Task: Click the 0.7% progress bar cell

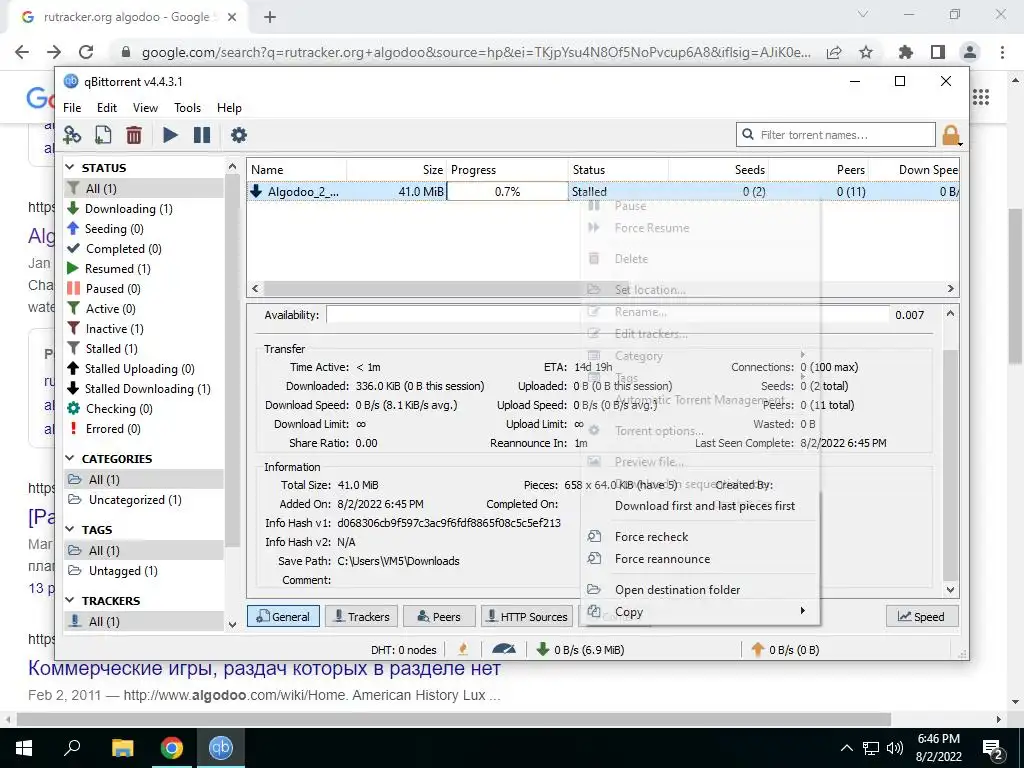Action: tap(507, 191)
